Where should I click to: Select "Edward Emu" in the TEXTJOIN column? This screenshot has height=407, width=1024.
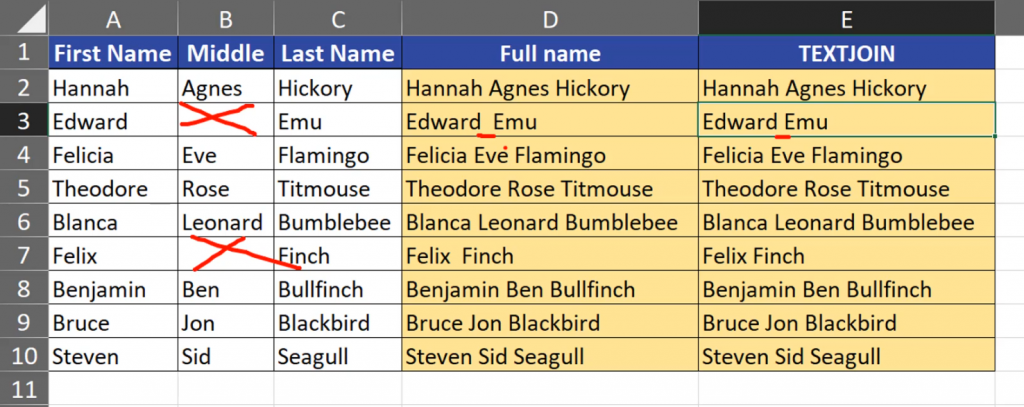tap(846, 121)
